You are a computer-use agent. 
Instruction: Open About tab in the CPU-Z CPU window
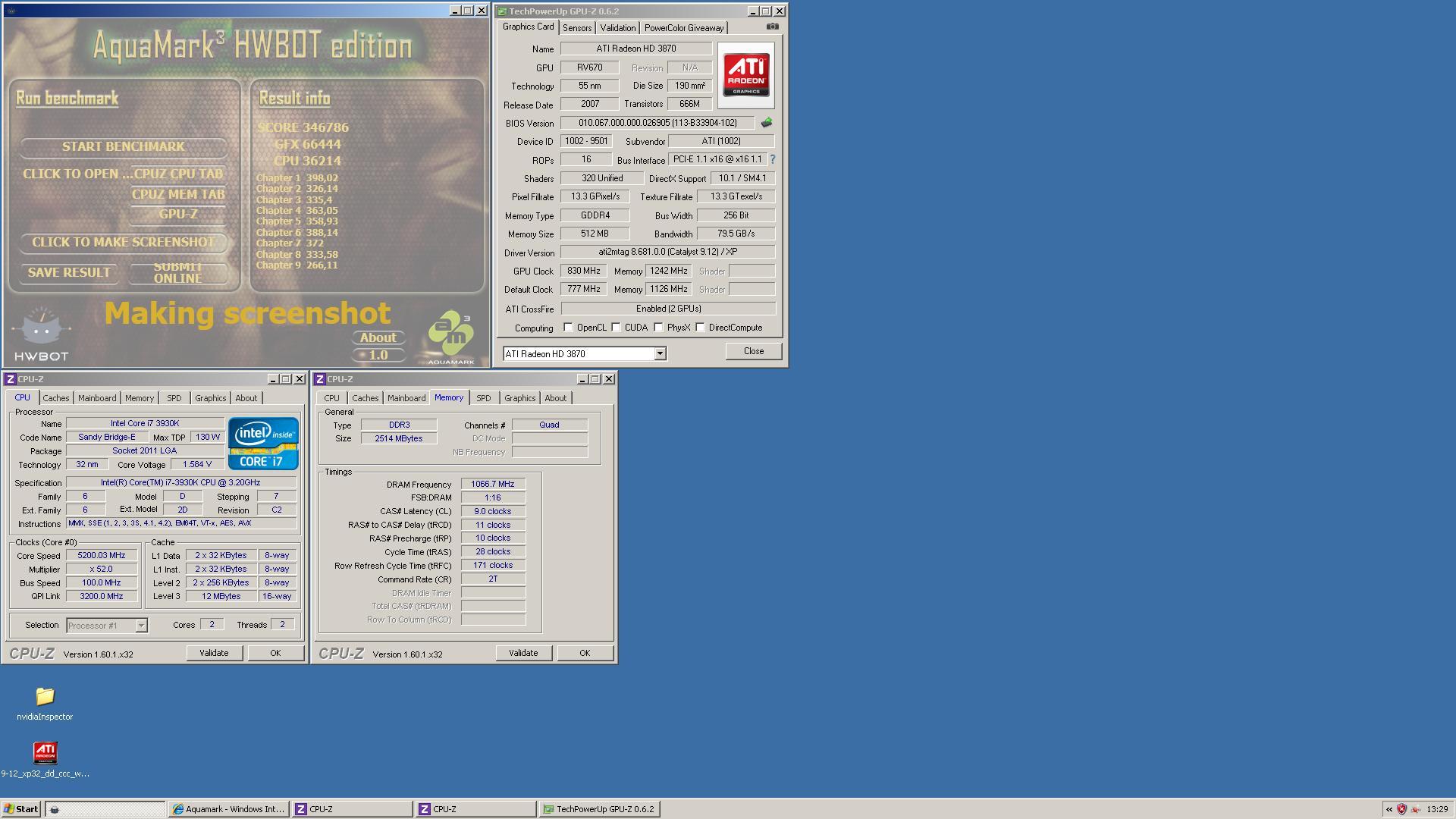point(246,398)
